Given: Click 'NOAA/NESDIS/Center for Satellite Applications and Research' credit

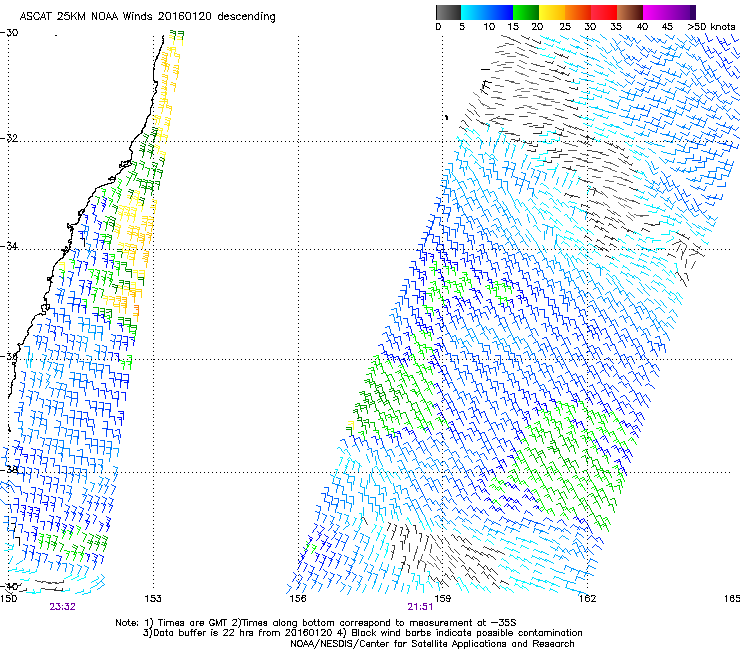Looking at the screenshot, I should 432,644.
